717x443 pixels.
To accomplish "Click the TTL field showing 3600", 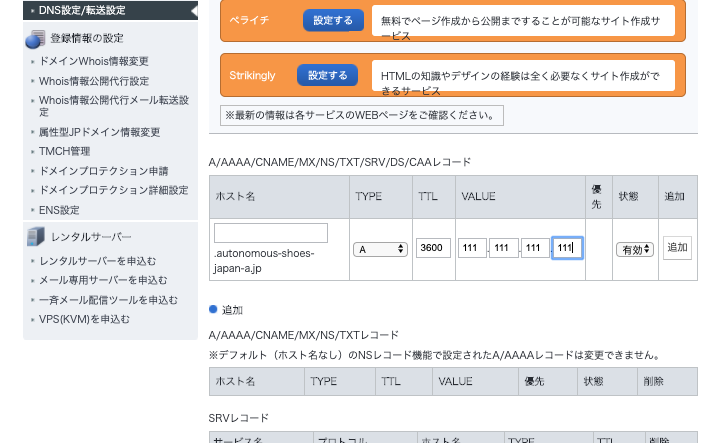I will click(x=433, y=248).
